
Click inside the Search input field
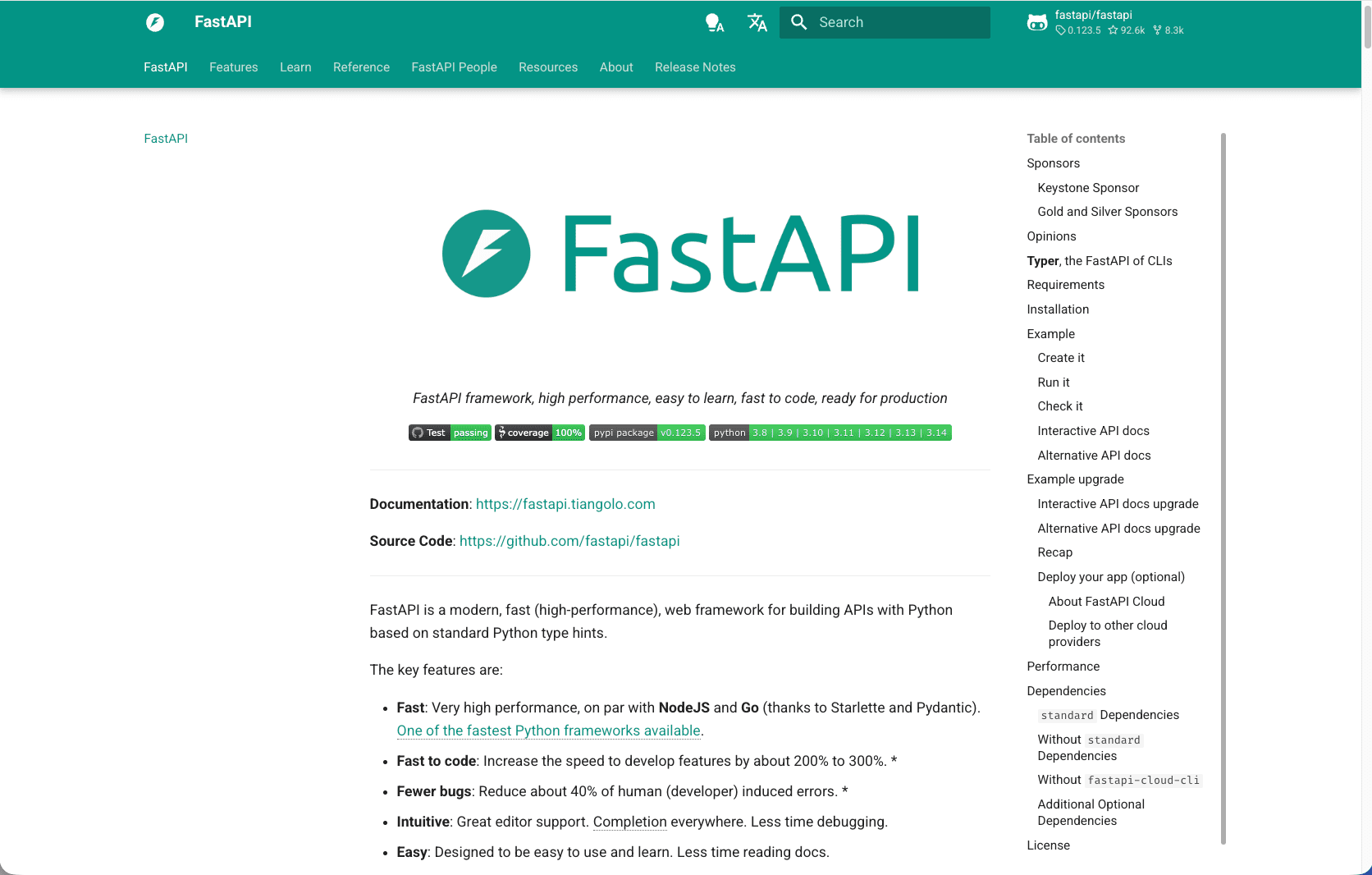(x=886, y=22)
